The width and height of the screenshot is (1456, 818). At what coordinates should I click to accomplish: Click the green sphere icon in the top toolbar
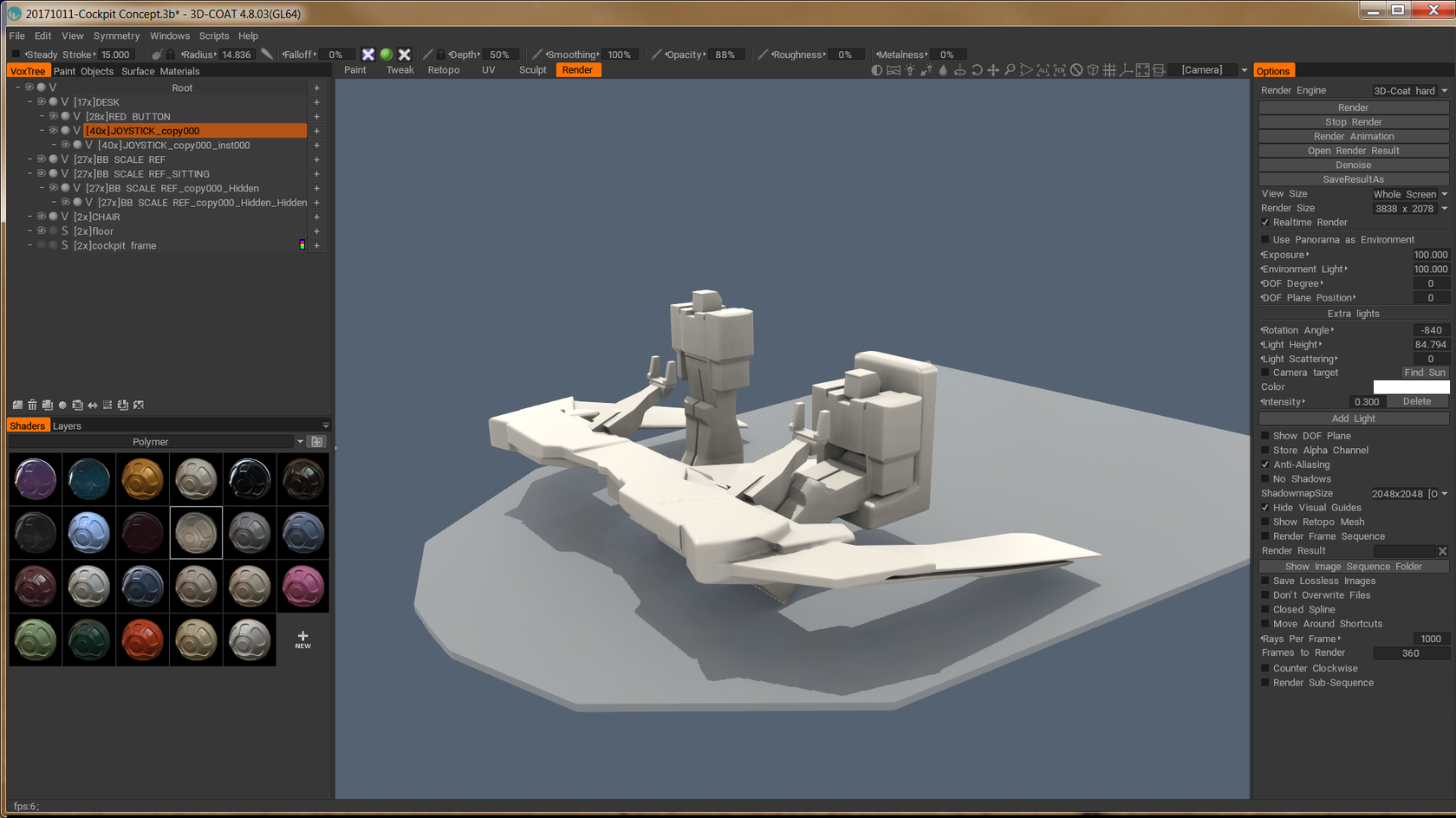(x=387, y=54)
